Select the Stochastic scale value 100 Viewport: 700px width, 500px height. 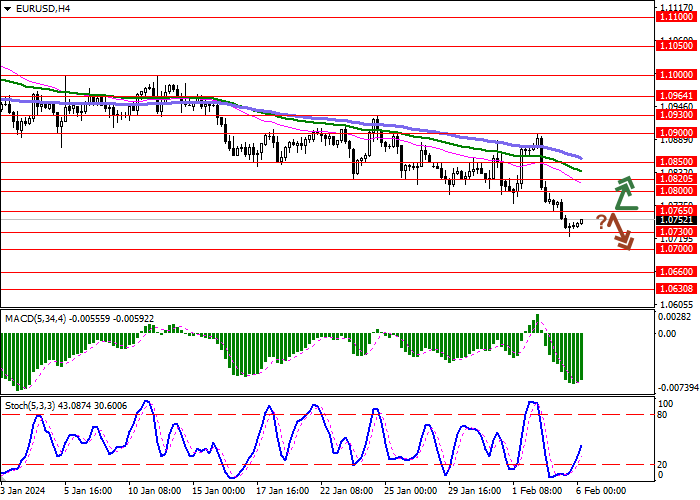coord(666,404)
